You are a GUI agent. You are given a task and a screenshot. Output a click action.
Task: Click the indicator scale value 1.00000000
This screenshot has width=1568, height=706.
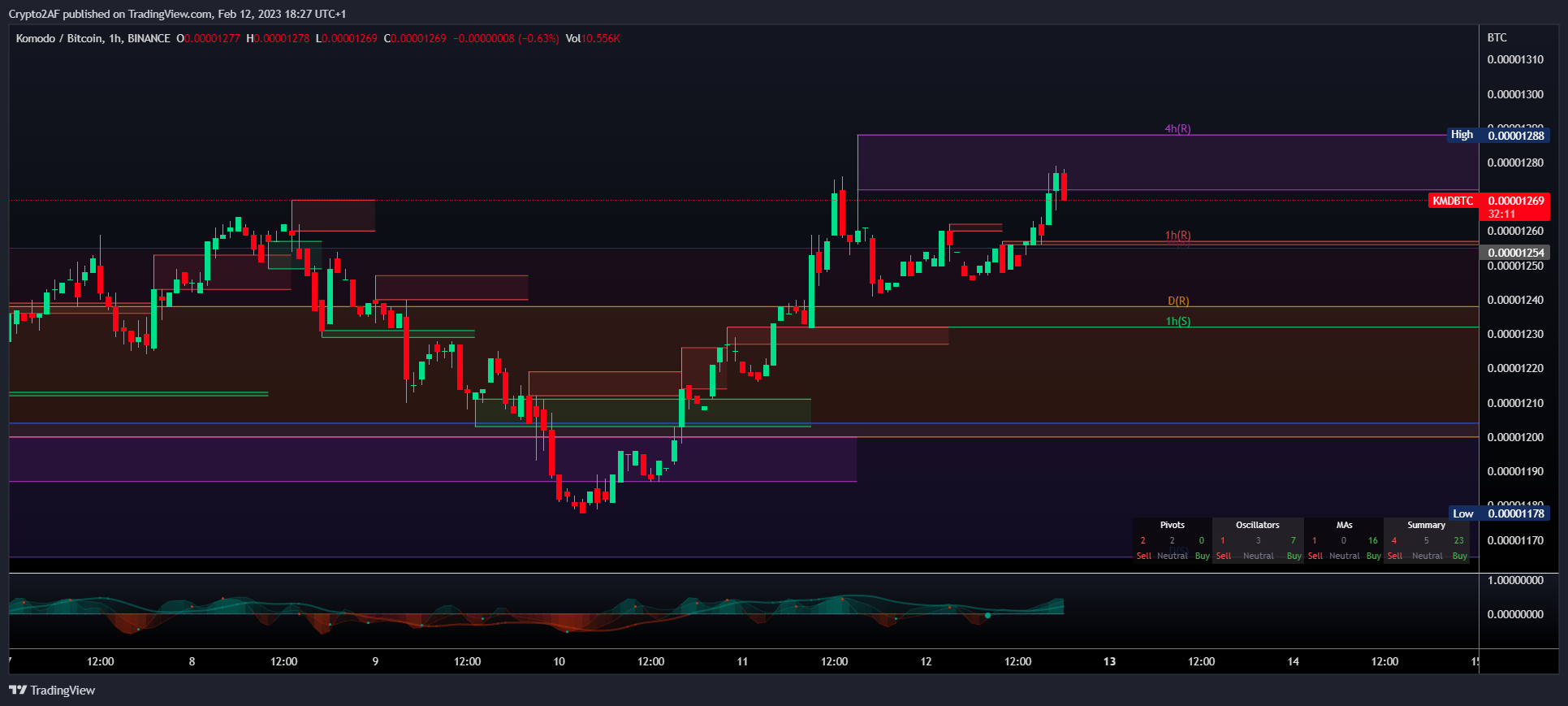click(x=1515, y=580)
